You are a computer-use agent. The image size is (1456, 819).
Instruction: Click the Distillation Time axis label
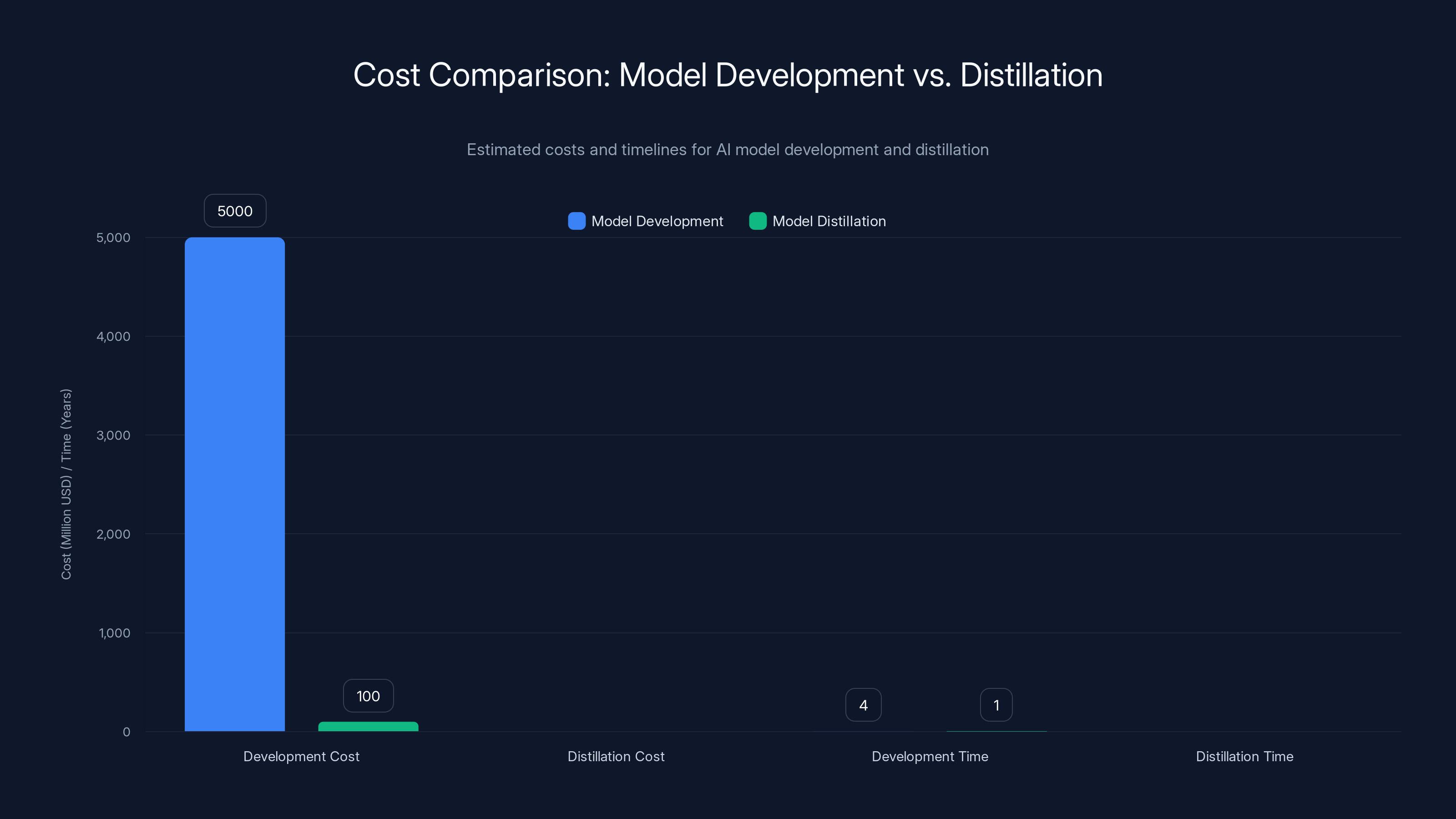(x=1244, y=756)
